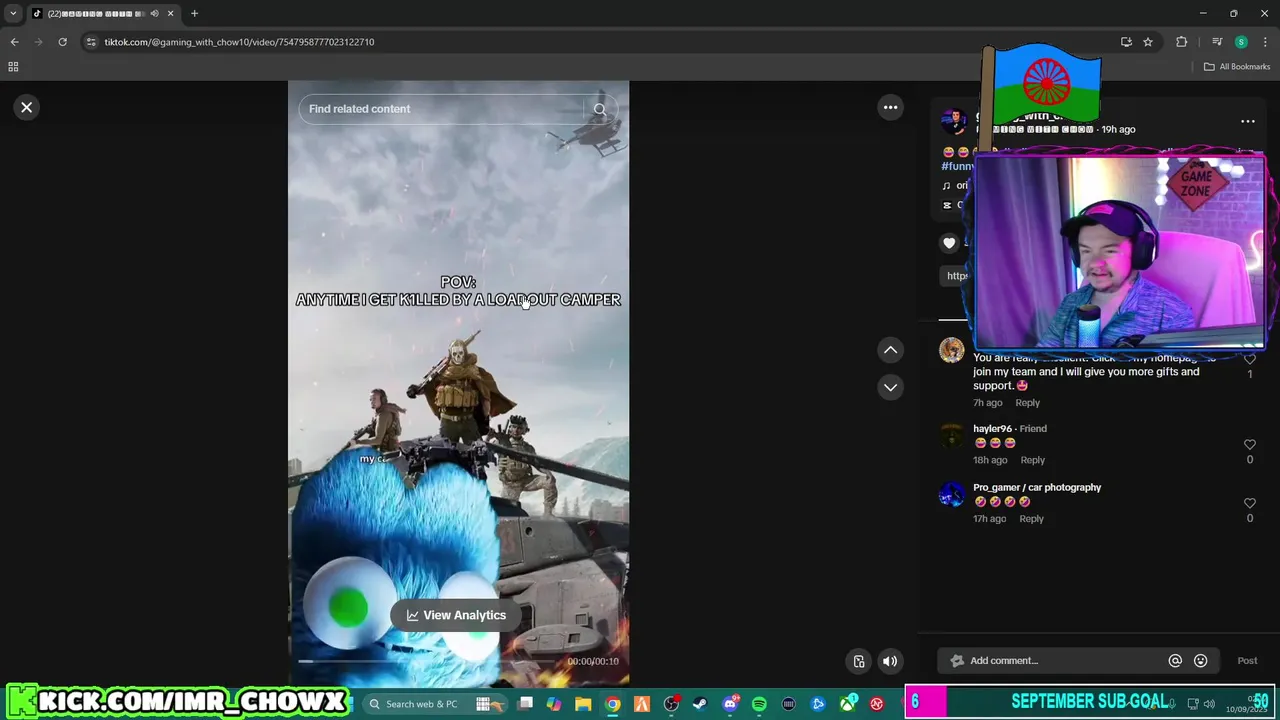Viewport: 1280px width, 720px height.
Task: Insert a mention with the @ icon
Action: click(x=1175, y=660)
